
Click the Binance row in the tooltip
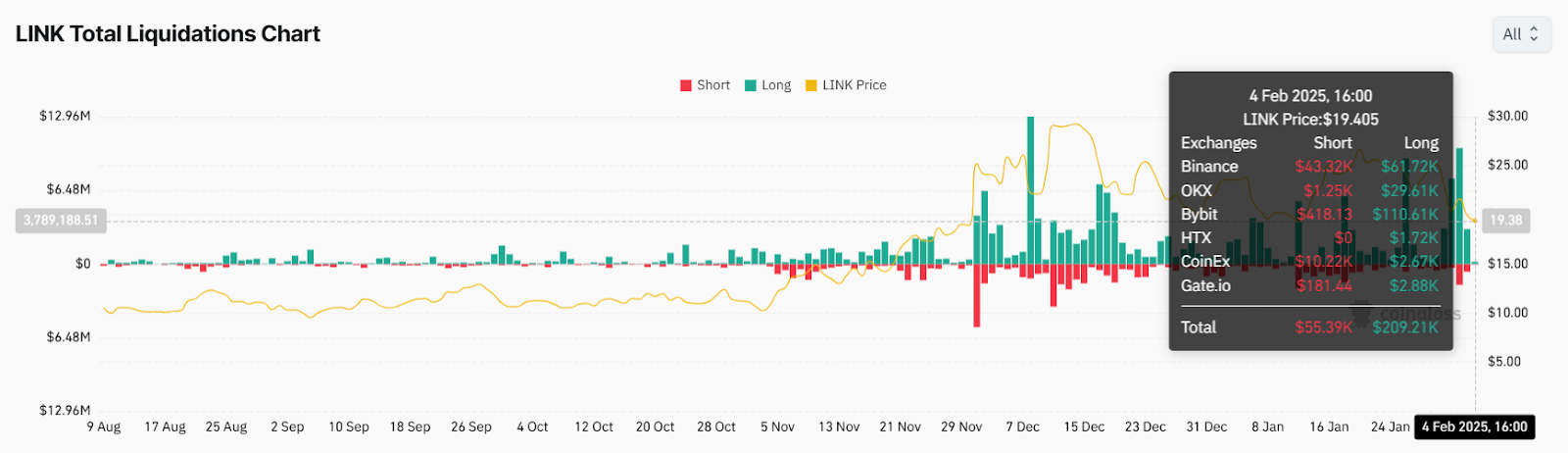coord(1309,167)
